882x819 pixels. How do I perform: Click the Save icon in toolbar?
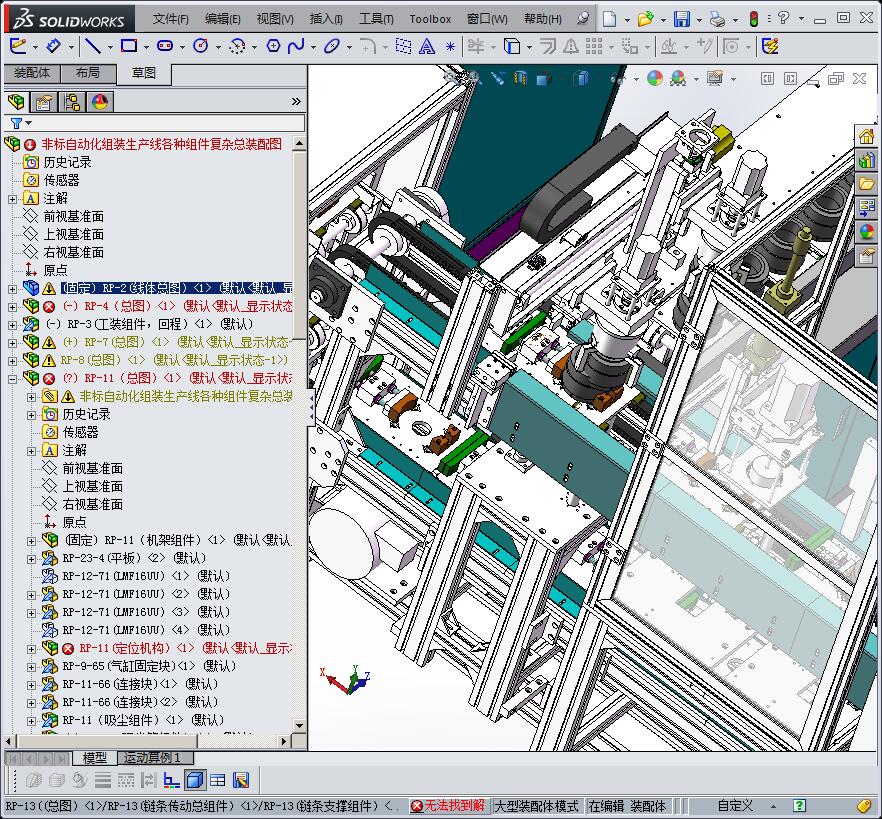681,18
